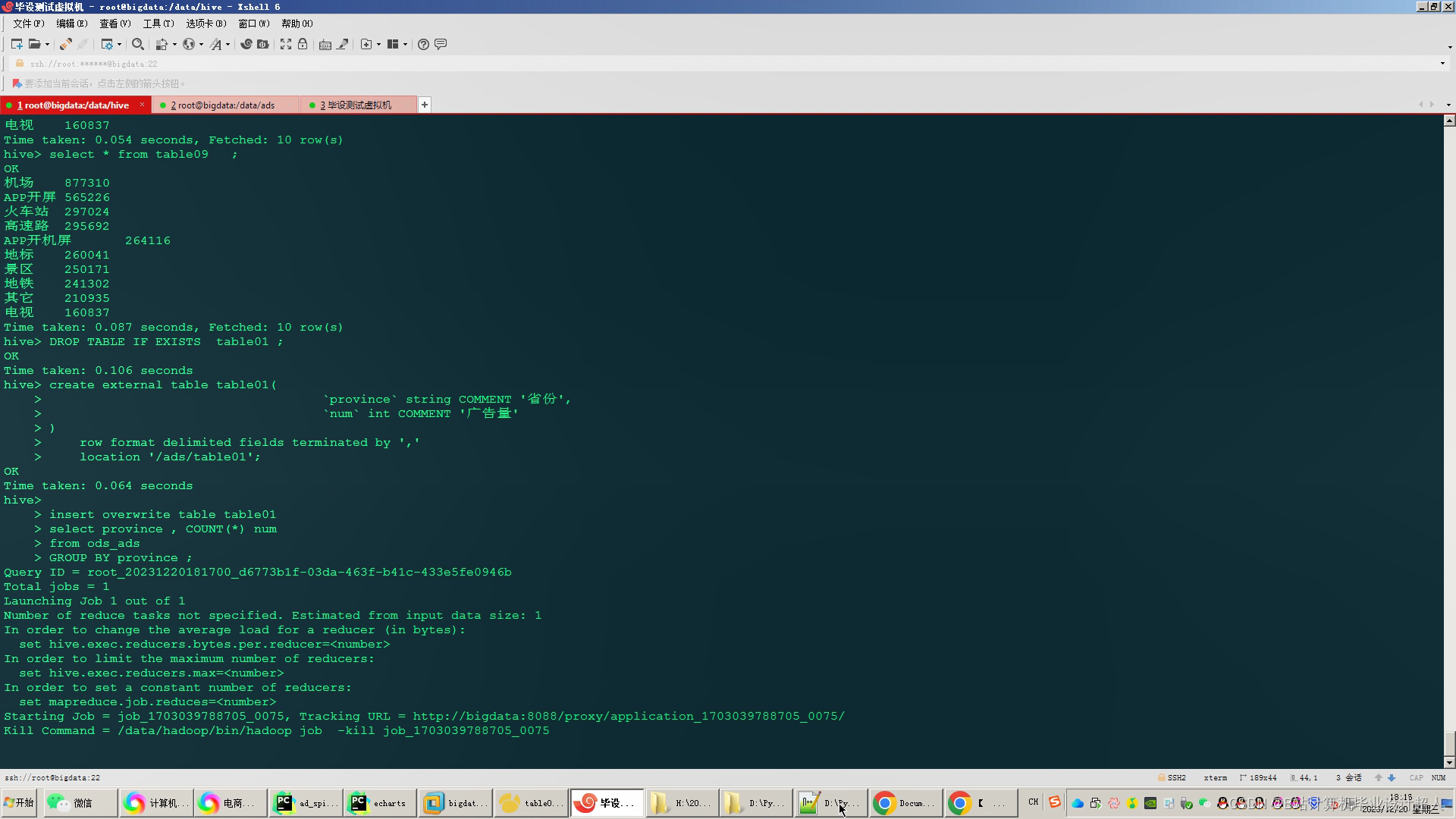Open the 查看 (View) menu

click(115, 24)
